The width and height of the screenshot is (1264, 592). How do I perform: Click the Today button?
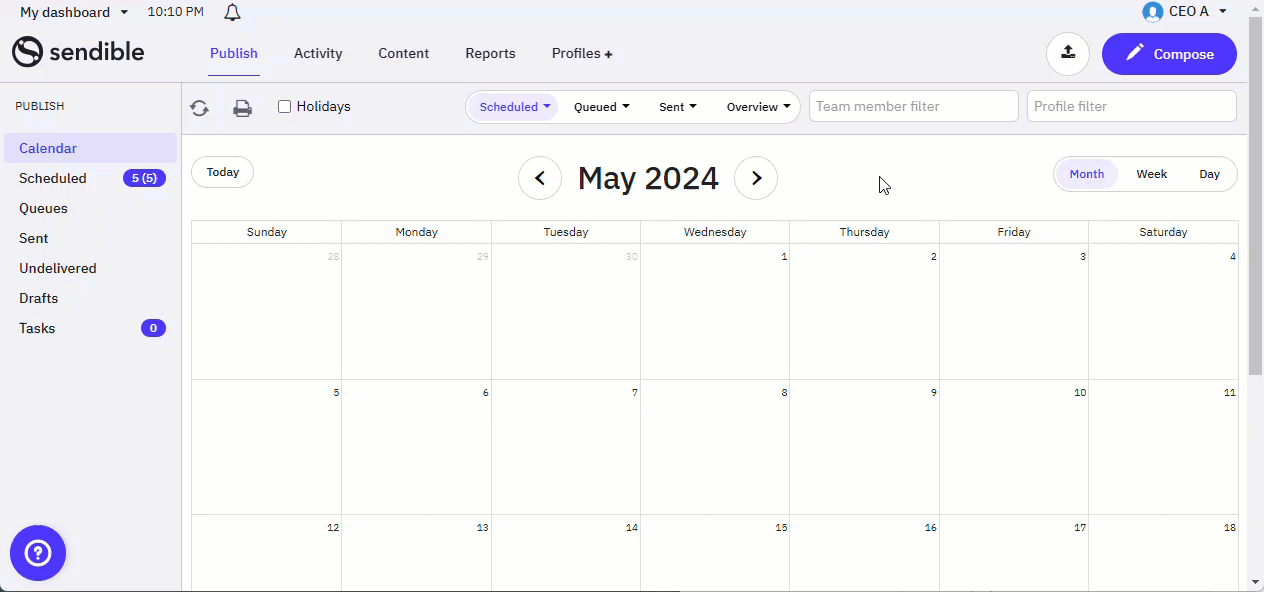tap(222, 172)
